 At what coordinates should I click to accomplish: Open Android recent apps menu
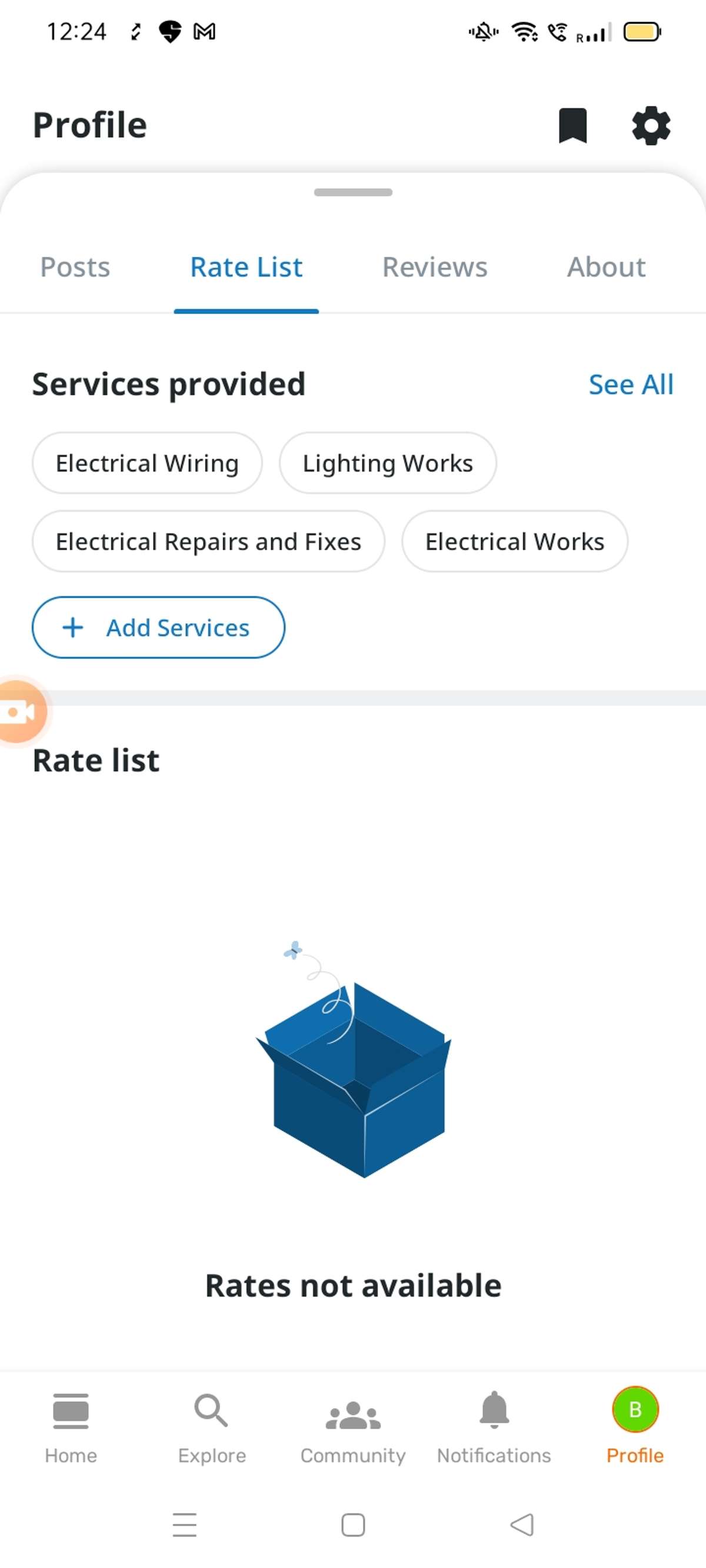pos(184,1524)
